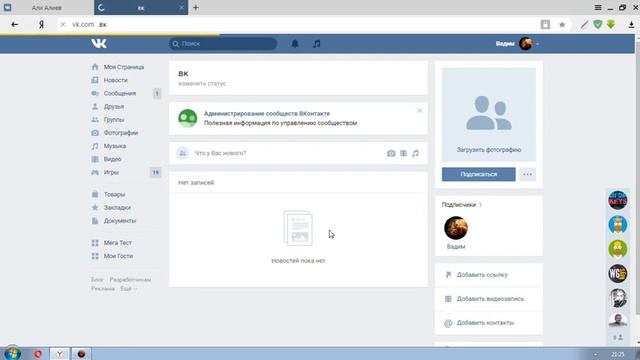
Task: Open Yandex browser in taskbar
Action: pos(60,354)
